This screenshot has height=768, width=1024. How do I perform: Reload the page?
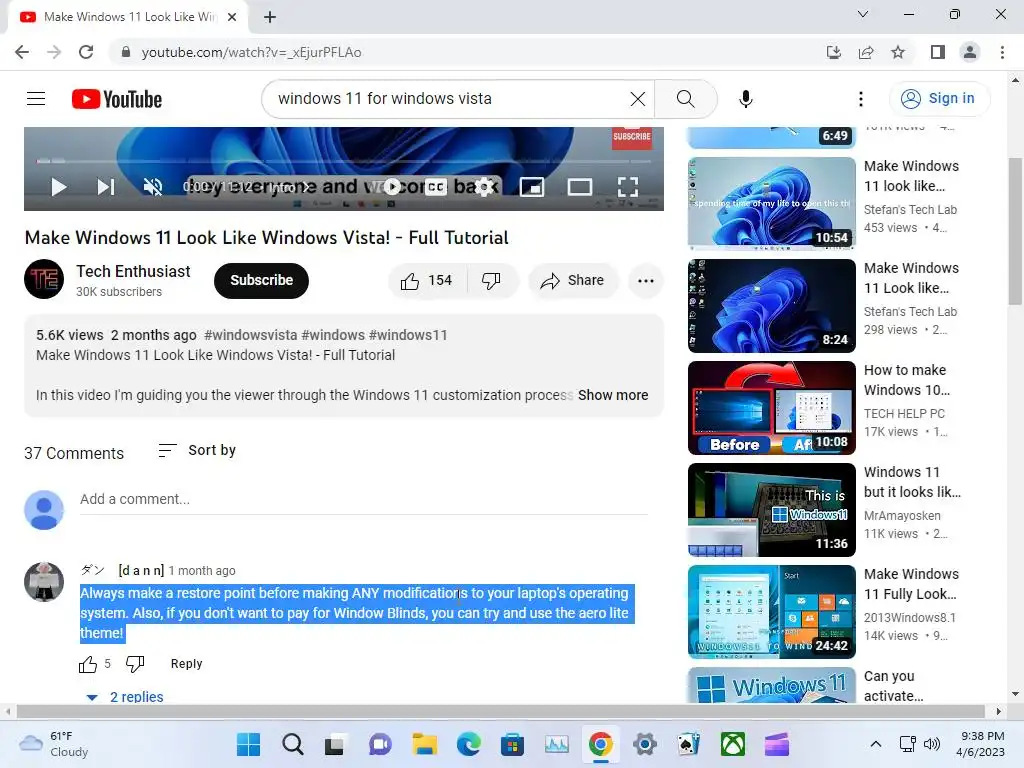point(86,52)
